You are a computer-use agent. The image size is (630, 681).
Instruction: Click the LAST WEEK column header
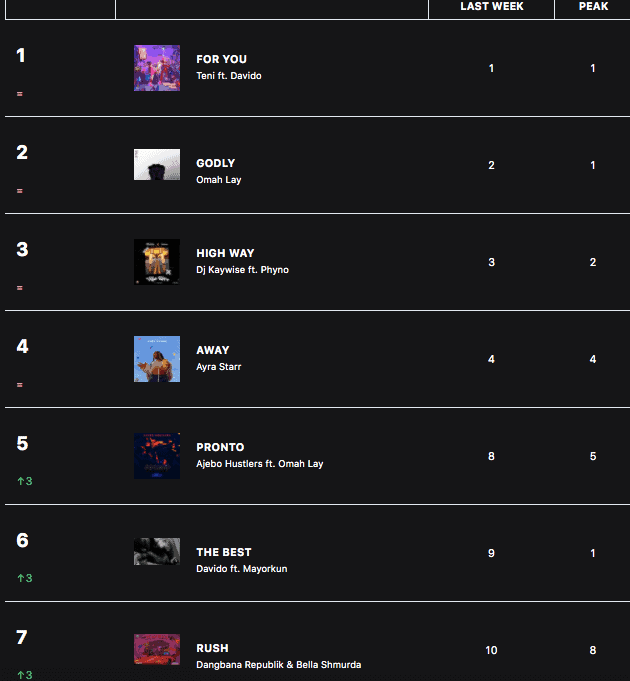point(491,7)
